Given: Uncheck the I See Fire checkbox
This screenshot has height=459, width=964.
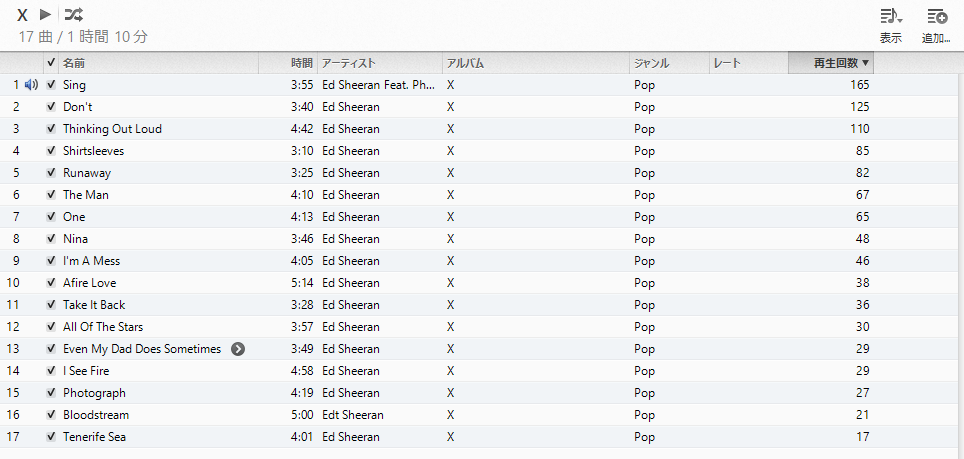Looking at the screenshot, I should tap(51, 371).
